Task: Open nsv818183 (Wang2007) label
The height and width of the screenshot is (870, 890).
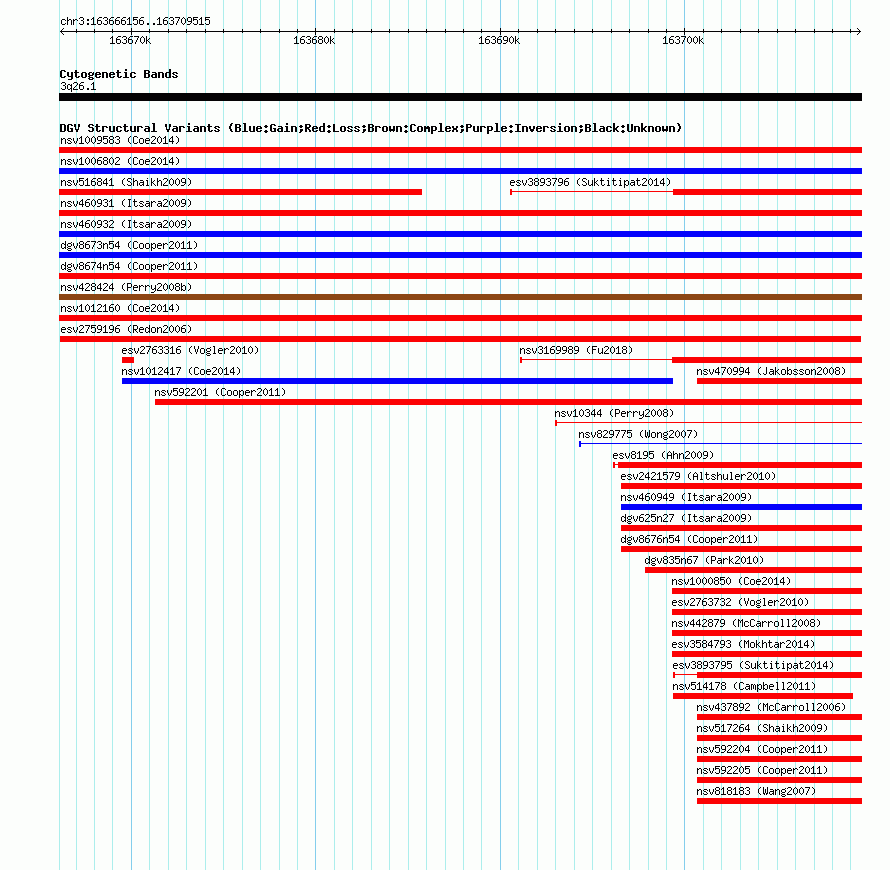Action: [756, 791]
